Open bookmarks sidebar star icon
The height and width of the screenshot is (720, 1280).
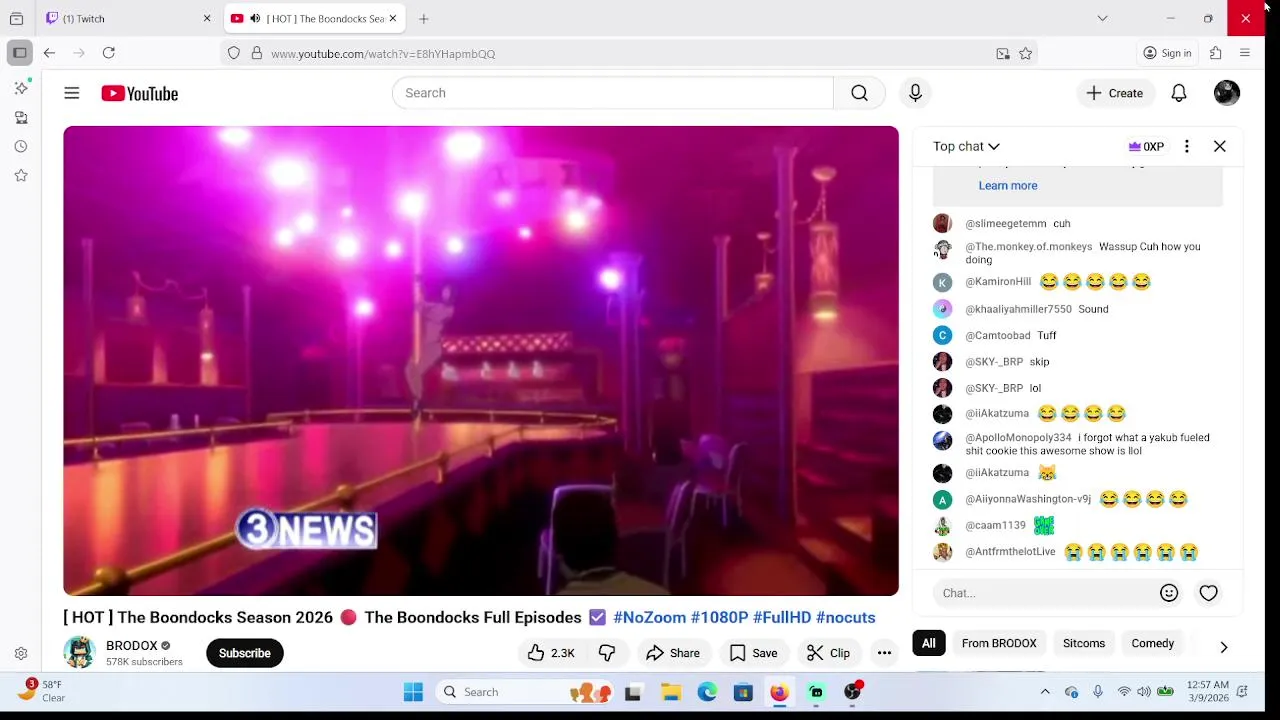[21, 175]
